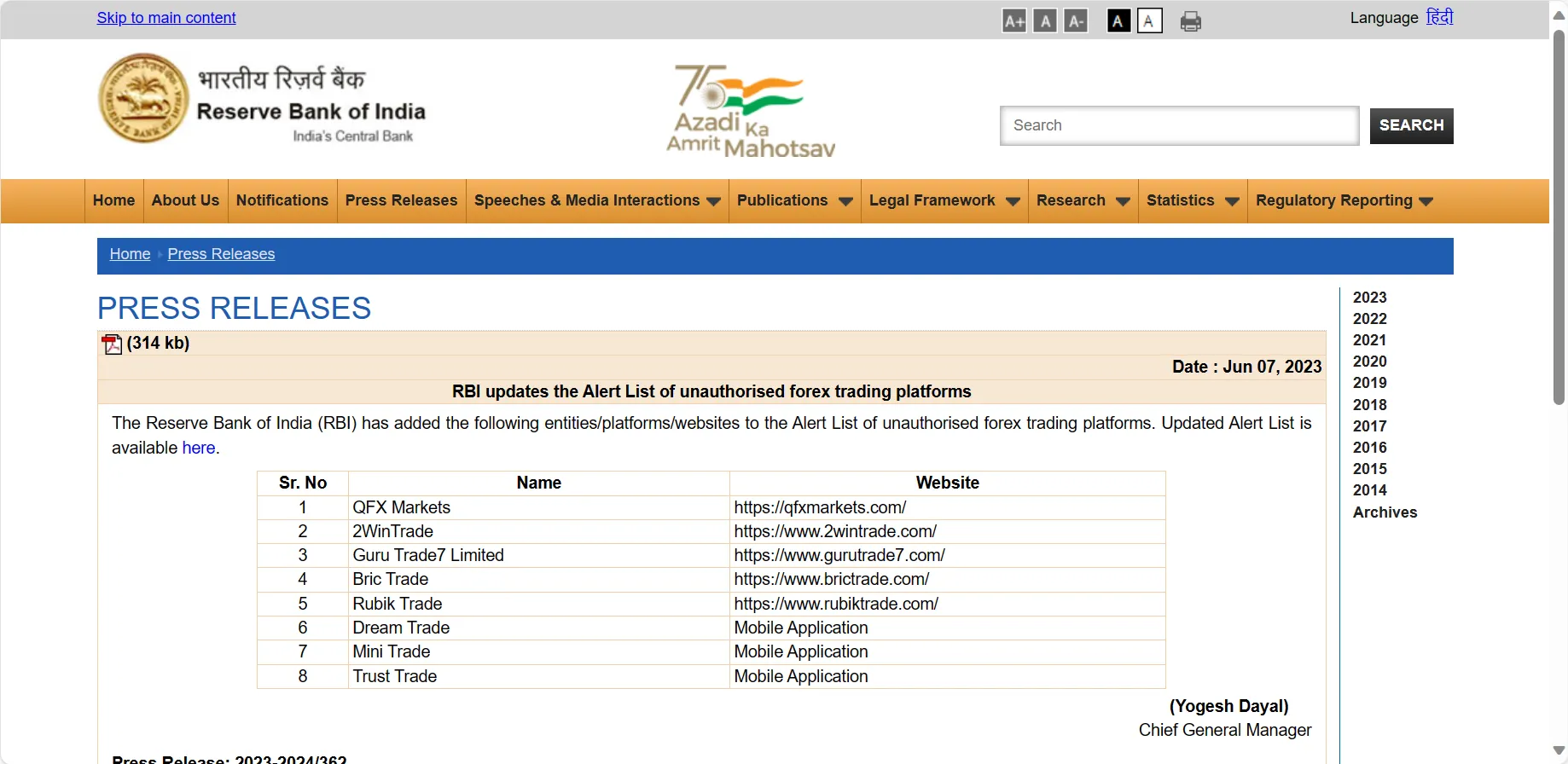Image resolution: width=1568 pixels, height=764 pixels.
Task: Select year 2023 in archive sidebar
Action: 1369,298
